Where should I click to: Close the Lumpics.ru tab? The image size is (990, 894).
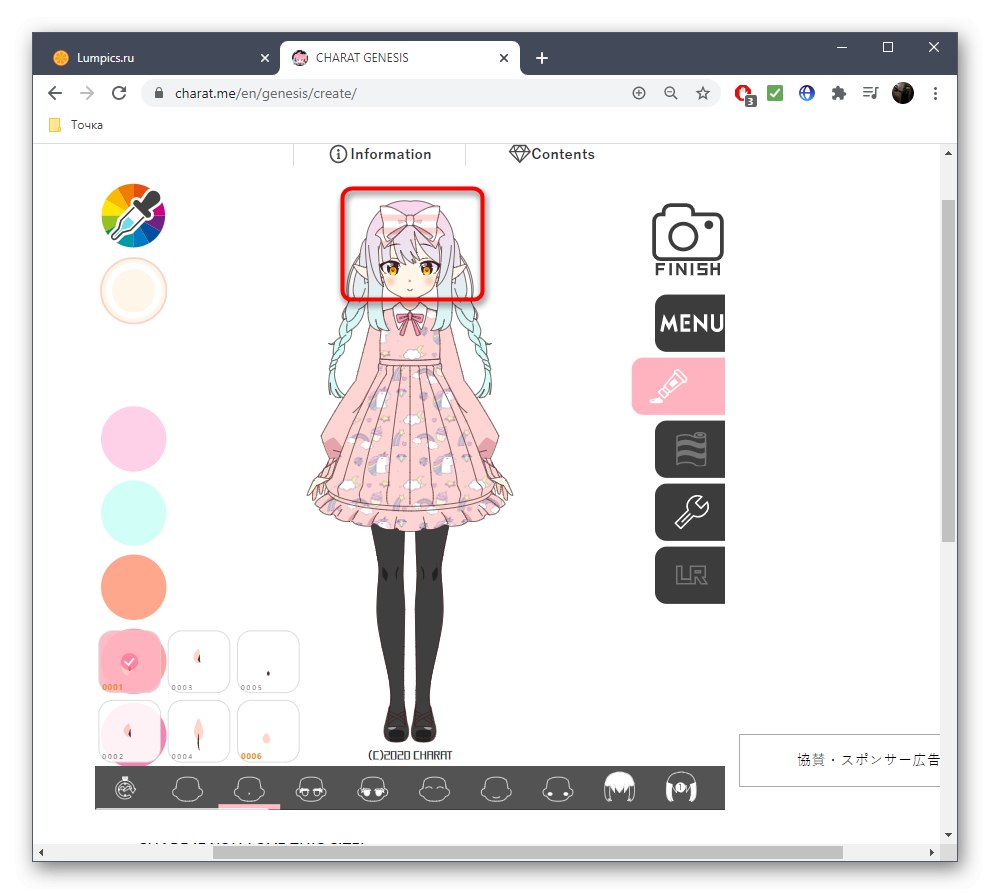pyautogui.click(x=265, y=58)
